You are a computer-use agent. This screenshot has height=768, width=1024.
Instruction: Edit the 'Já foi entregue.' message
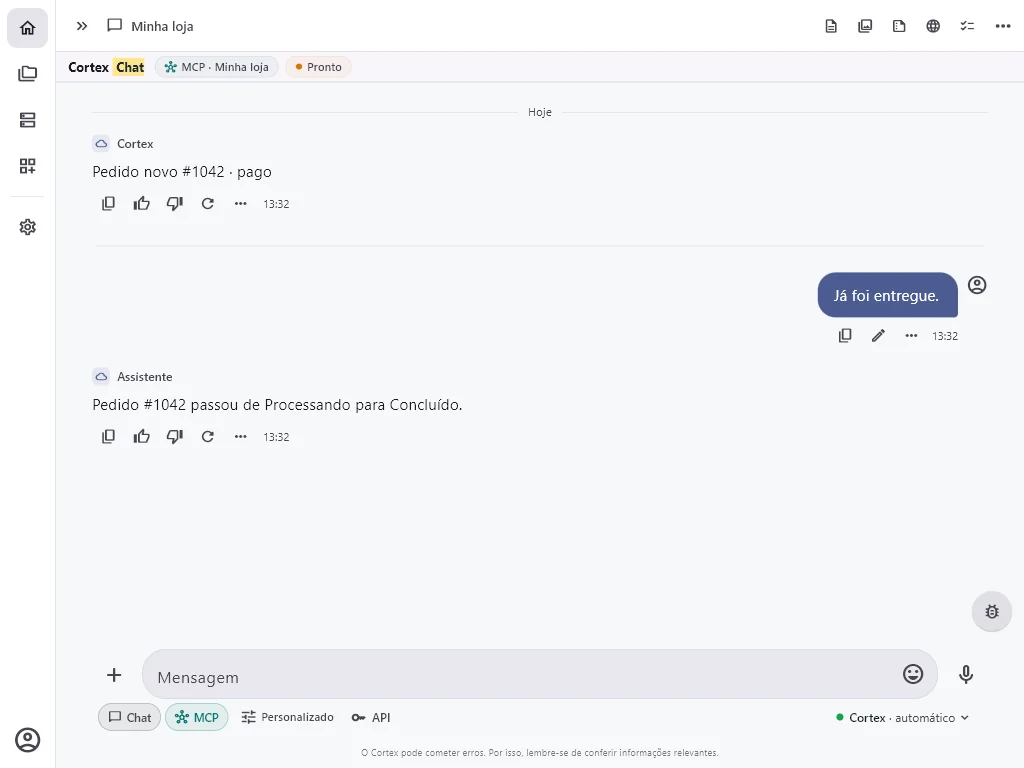pos(878,336)
